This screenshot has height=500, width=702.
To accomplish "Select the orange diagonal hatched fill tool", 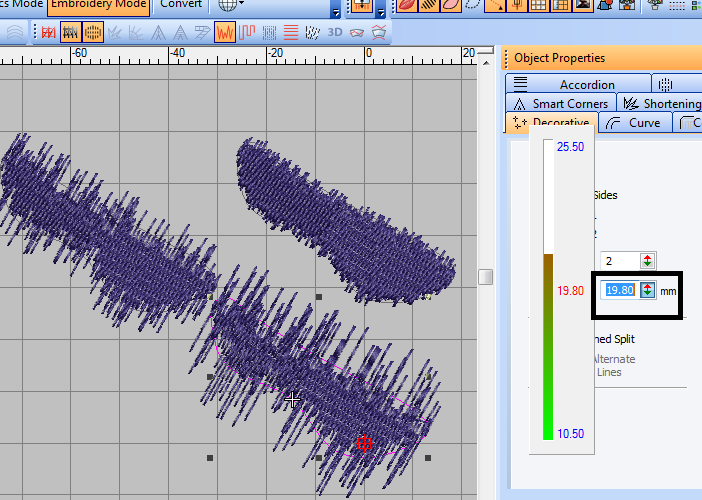I will tap(431, 6).
